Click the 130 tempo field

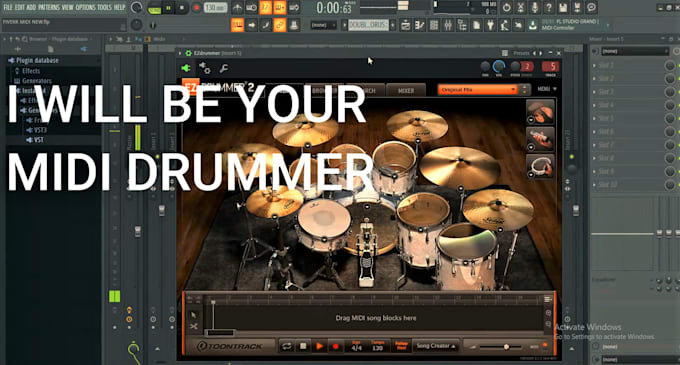point(215,8)
